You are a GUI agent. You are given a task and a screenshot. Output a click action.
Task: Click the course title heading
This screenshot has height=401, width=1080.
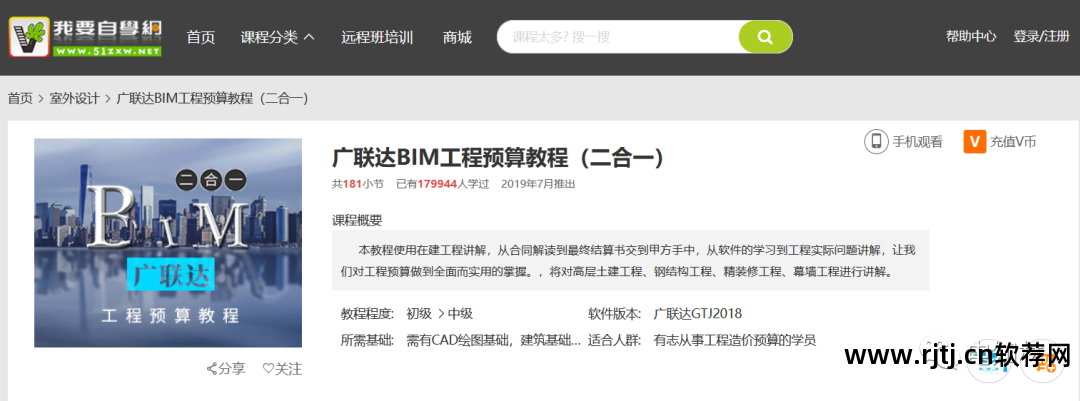(x=499, y=158)
